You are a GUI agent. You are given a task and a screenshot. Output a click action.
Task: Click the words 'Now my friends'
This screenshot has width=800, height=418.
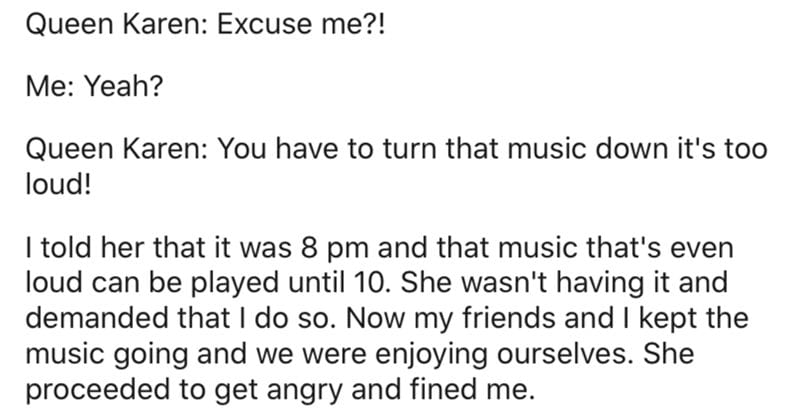451,319
